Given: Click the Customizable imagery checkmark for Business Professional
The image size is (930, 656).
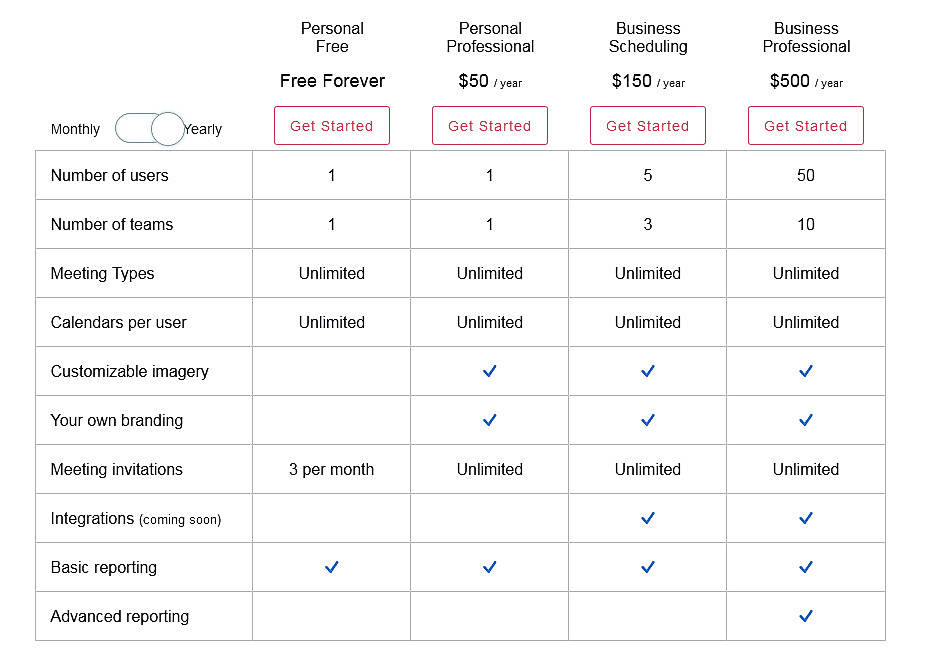Looking at the screenshot, I should (x=805, y=371).
